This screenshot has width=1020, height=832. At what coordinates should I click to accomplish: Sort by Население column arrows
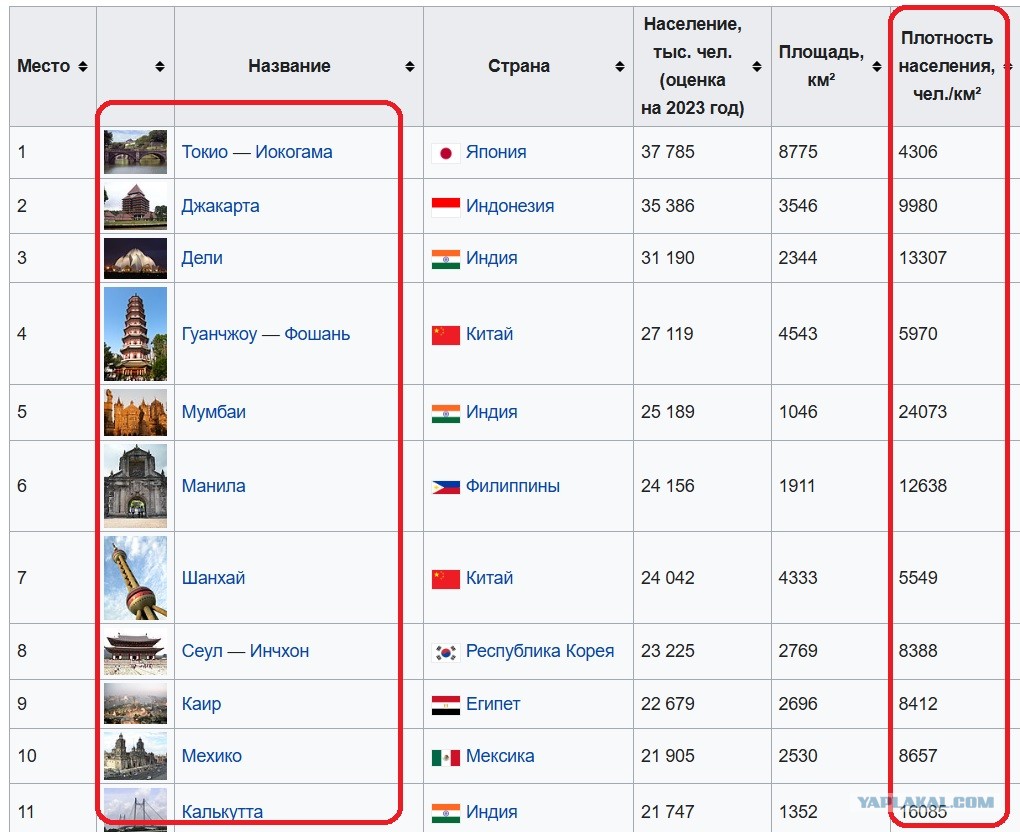[757, 66]
